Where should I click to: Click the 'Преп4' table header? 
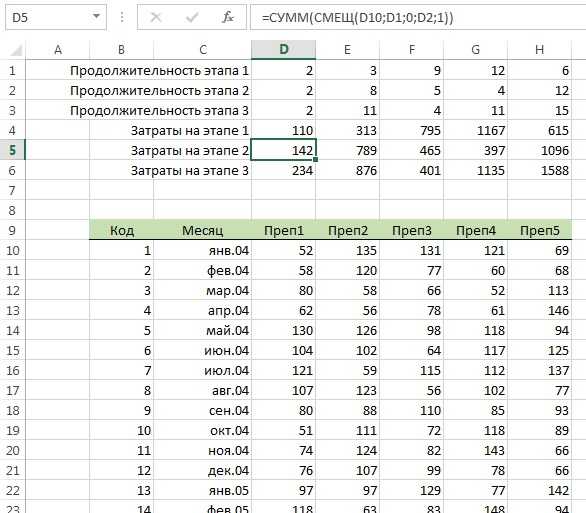coord(475,230)
